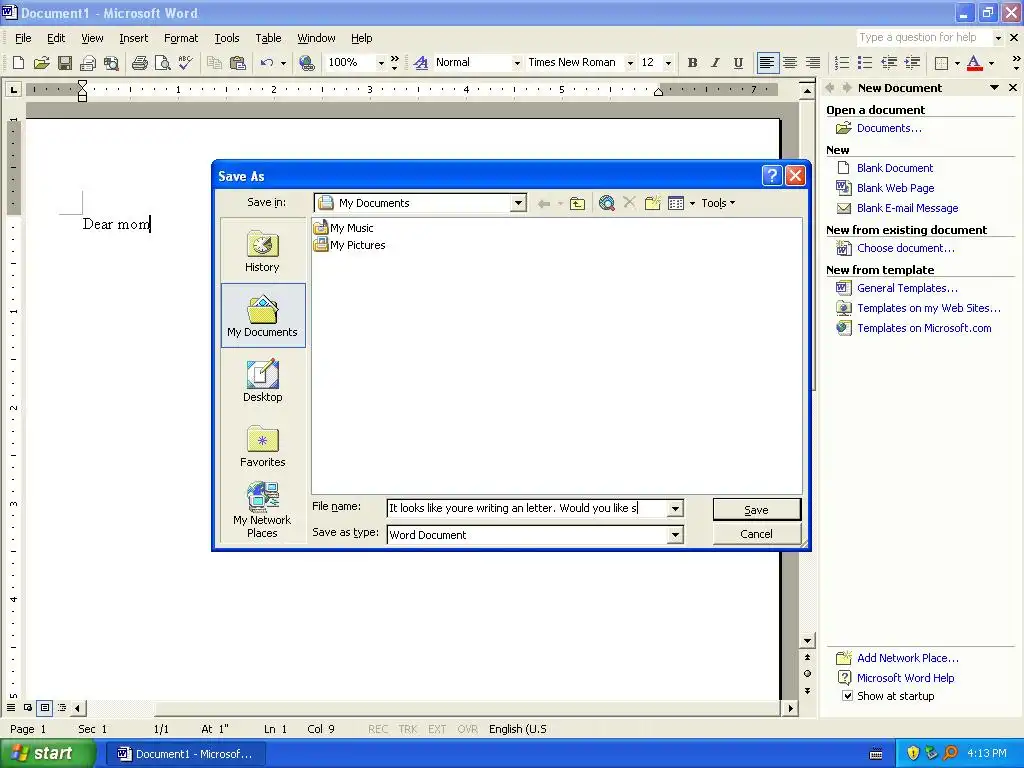Image resolution: width=1024 pixels, height=768 pixels.
Task: Select Favorites in the Save As places bar
Action: pyautogui.click(x=263, y=446)
